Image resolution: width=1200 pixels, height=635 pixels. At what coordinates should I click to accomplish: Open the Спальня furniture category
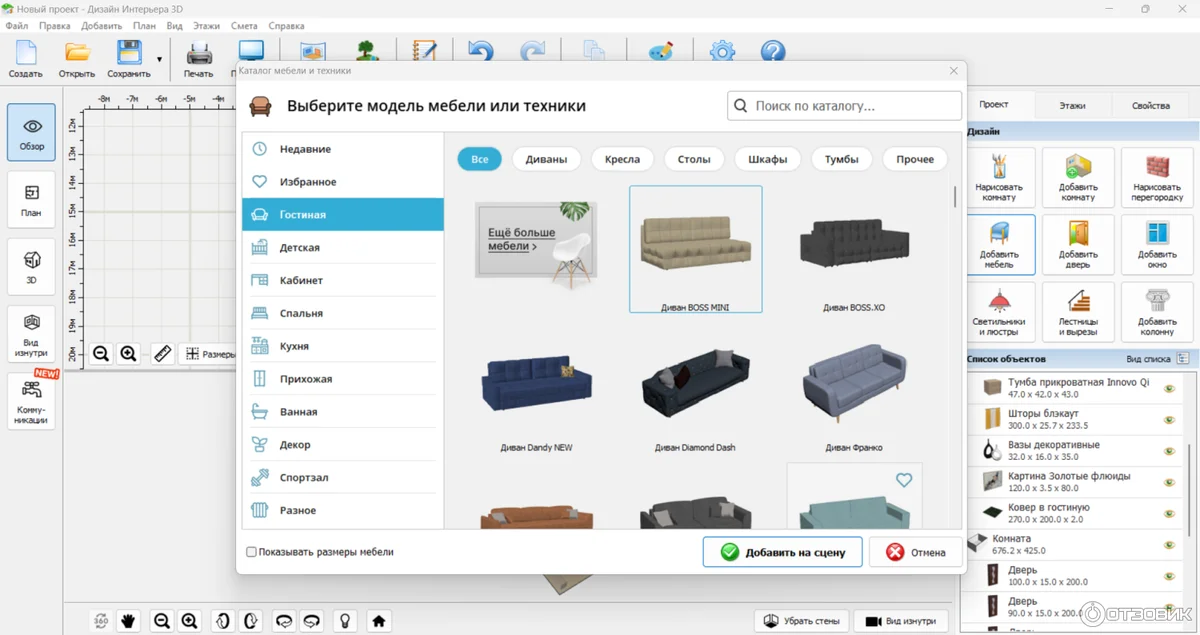point(343,313)
